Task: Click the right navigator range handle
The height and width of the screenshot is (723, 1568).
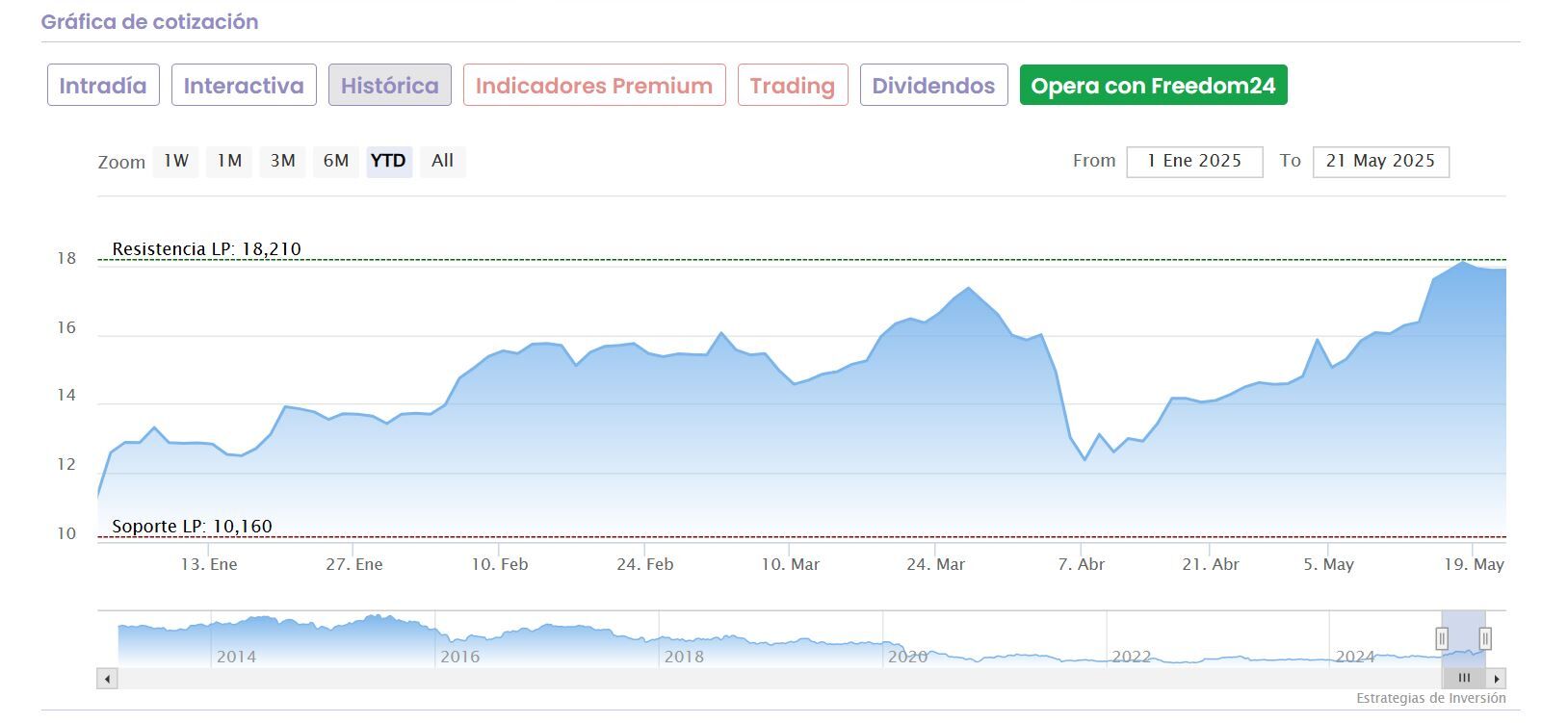Action: click(x=1485, y=638)
